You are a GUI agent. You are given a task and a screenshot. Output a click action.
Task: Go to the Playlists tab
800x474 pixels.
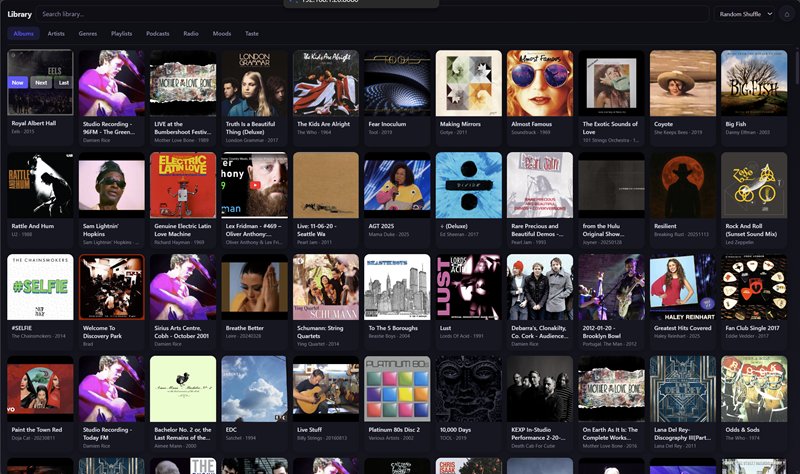[x=121, y=34]
